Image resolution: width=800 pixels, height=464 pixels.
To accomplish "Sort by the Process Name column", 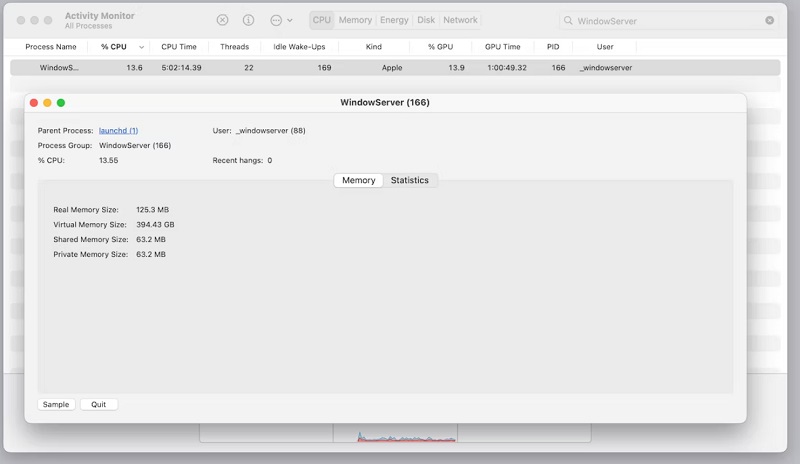I will (50, 47).
